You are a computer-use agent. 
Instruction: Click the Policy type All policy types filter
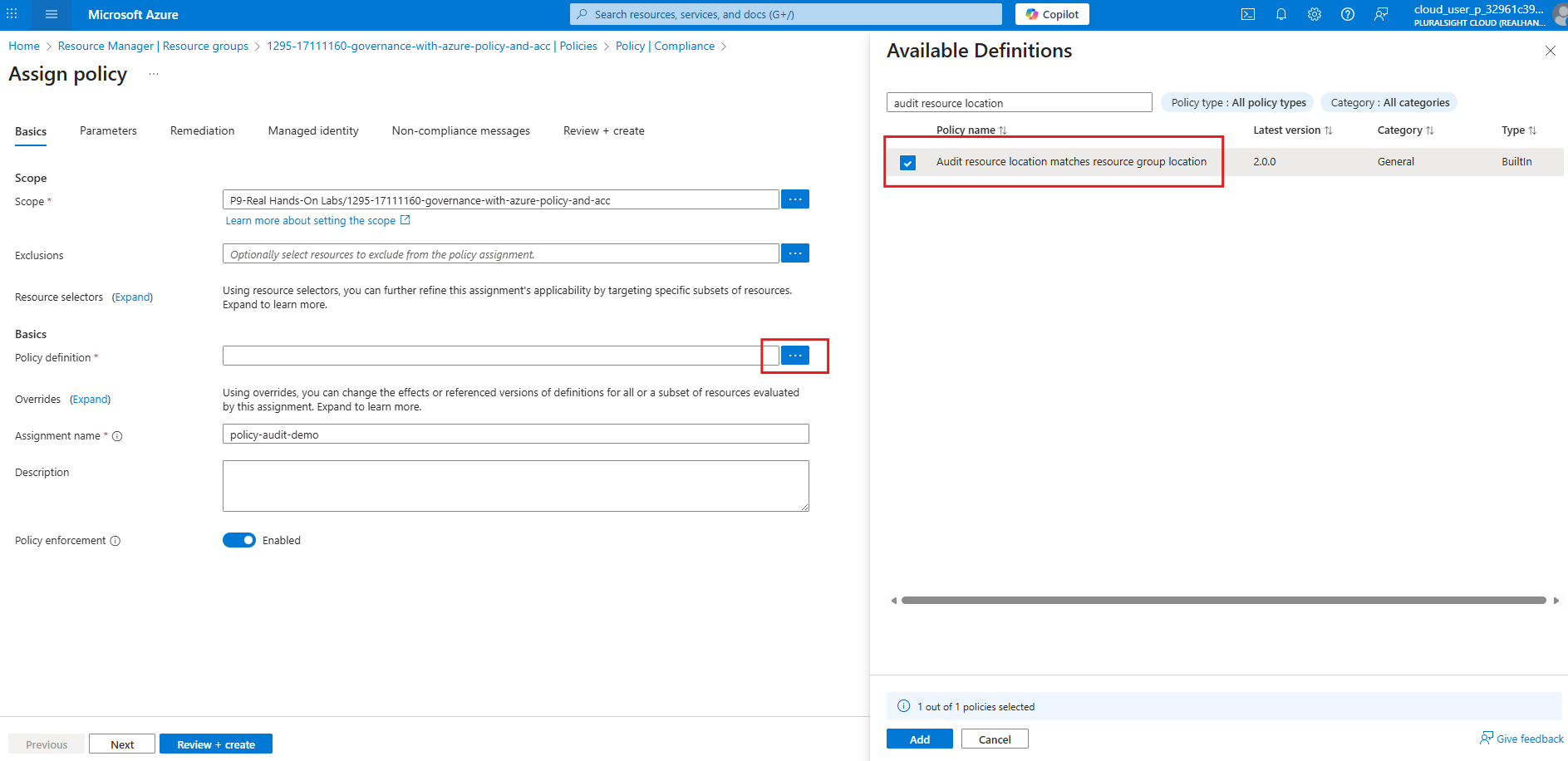[x=1236, y=102]
